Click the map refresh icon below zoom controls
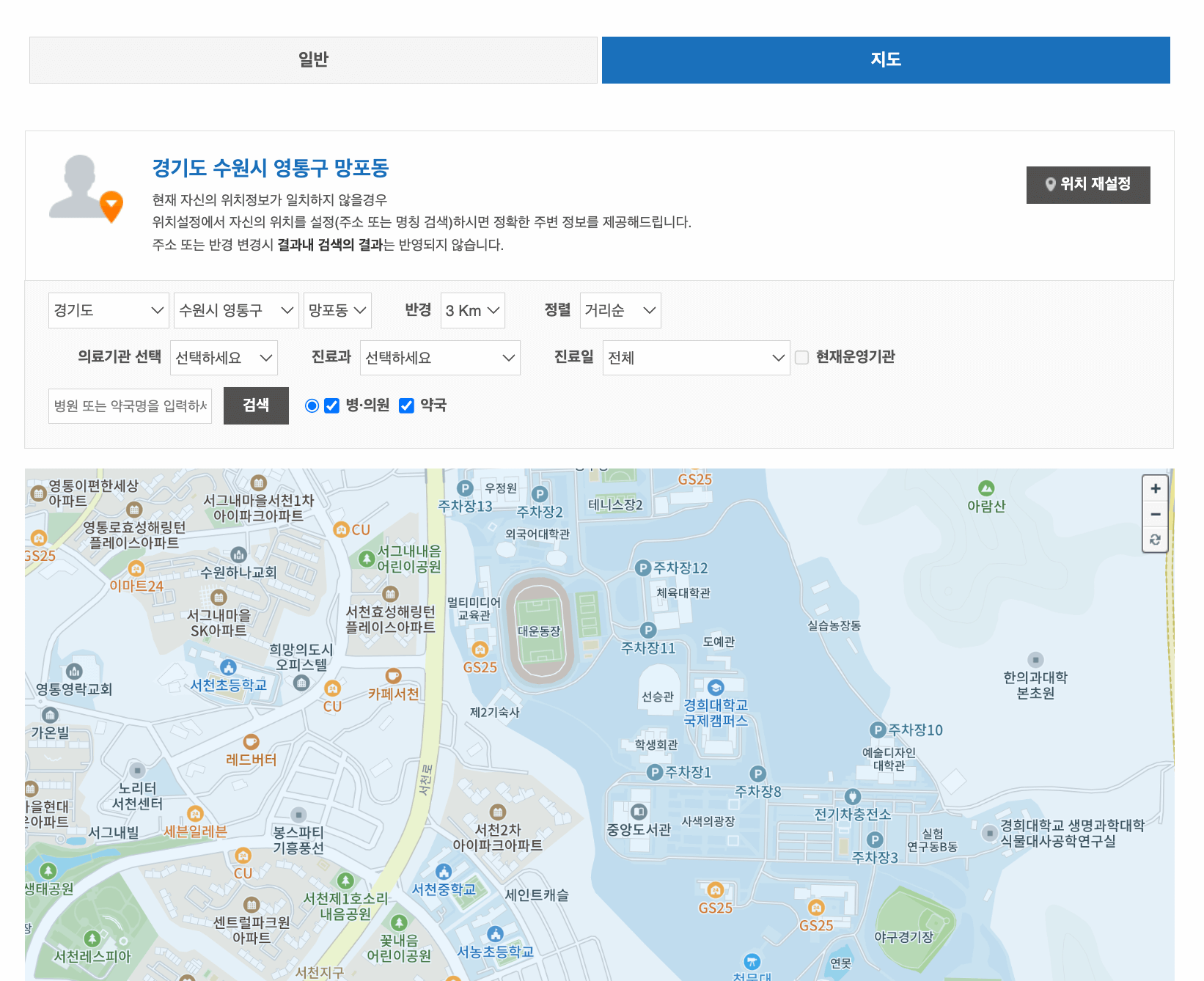Viewport: 1204px width, 981px height. (1155, 540)
